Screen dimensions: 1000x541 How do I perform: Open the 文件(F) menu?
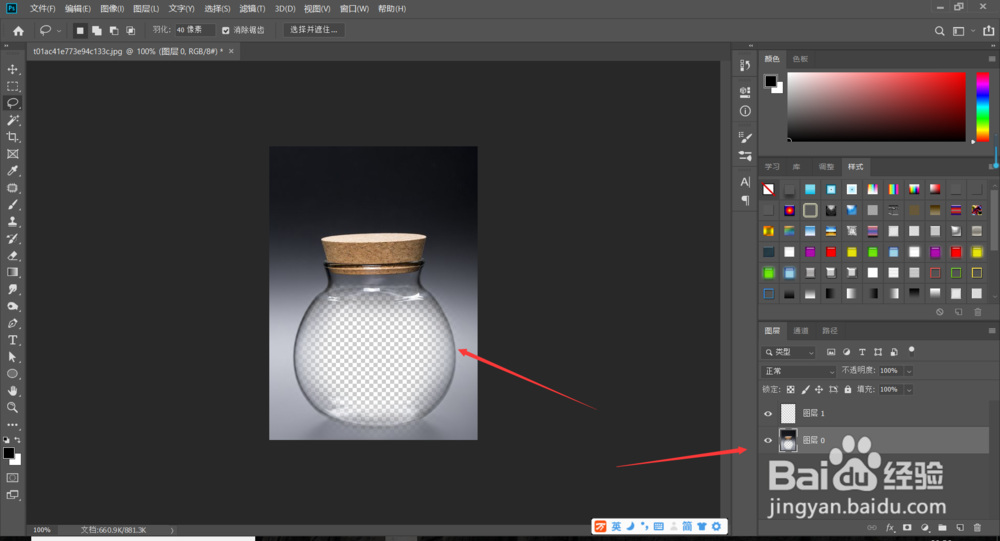43,9
